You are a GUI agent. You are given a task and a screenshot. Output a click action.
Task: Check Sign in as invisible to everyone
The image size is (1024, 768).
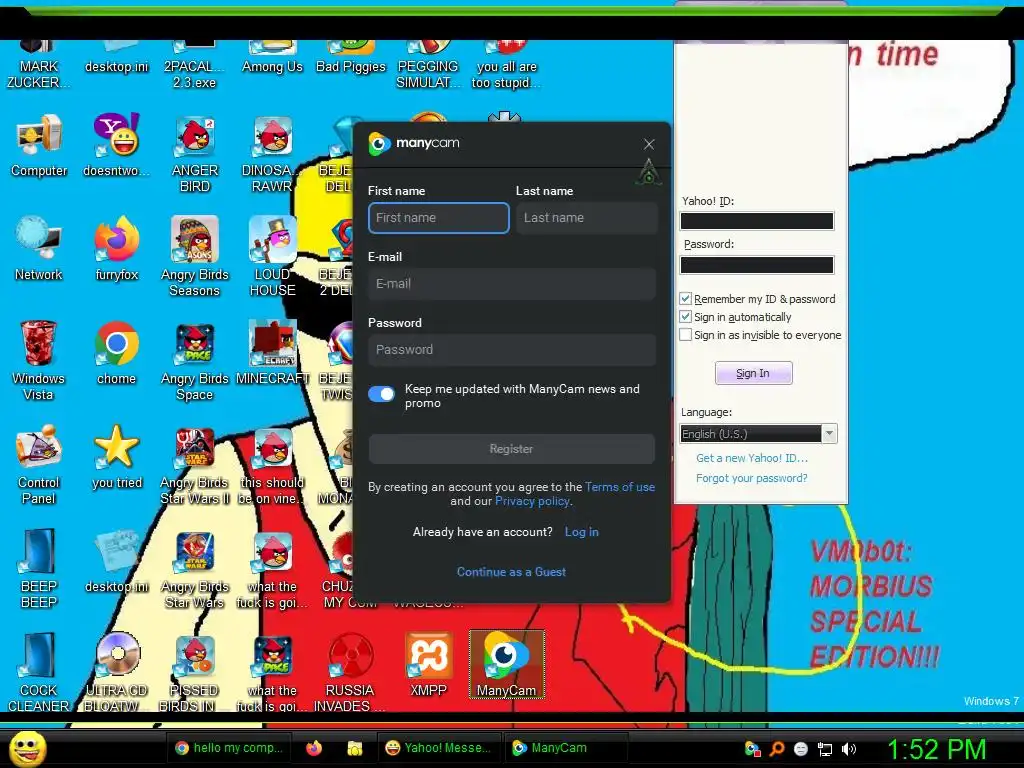point(685,335)
